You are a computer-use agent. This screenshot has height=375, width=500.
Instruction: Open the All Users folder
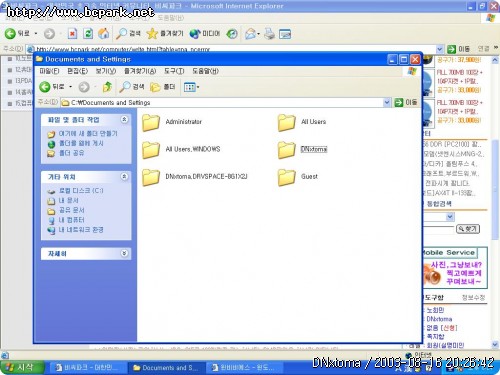tap(302, 122)
